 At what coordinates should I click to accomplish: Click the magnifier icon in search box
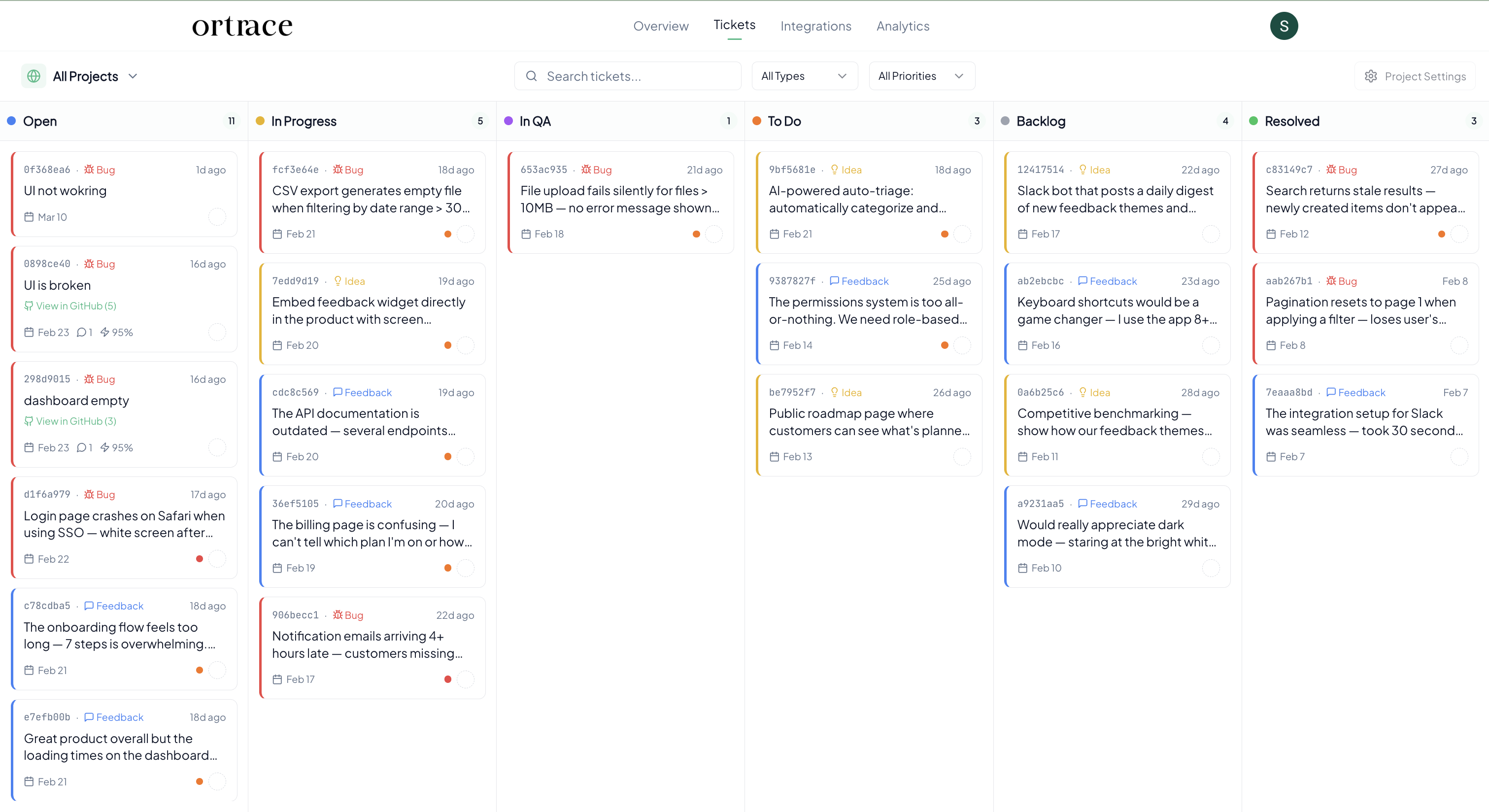pos(531,76)
